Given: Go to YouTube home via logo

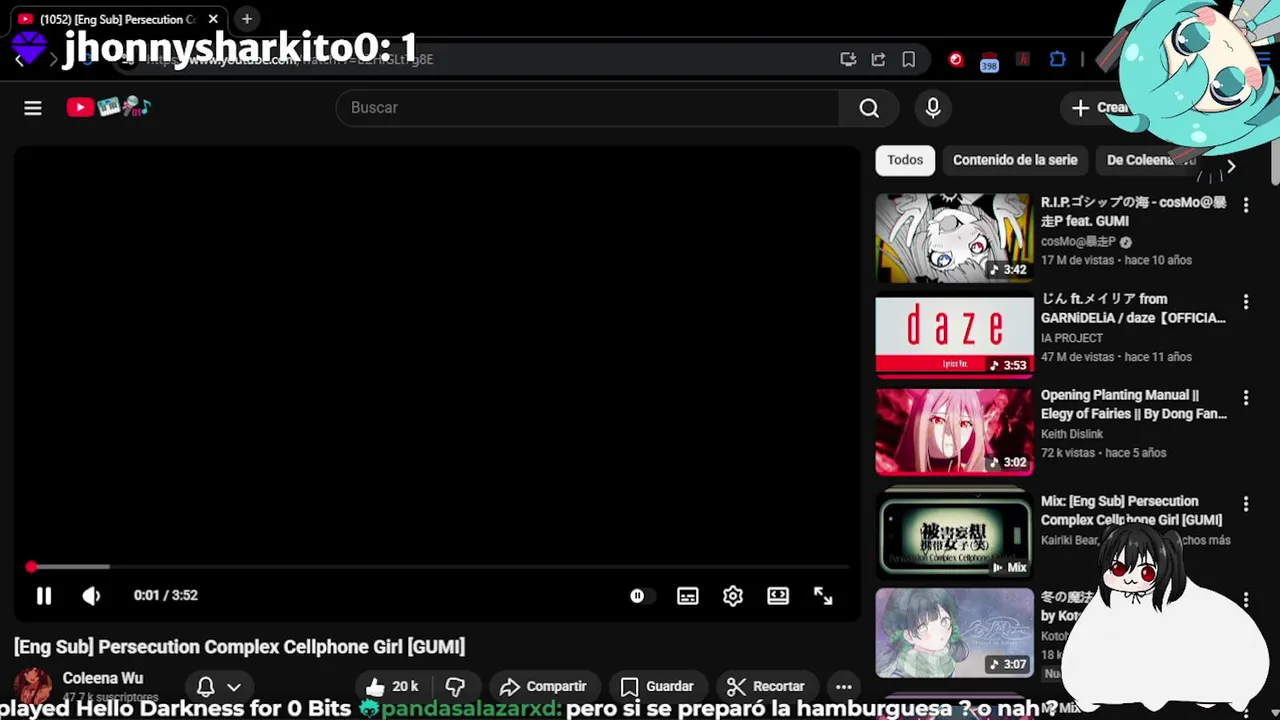Looking at the screenshot, I should [108, 107].
